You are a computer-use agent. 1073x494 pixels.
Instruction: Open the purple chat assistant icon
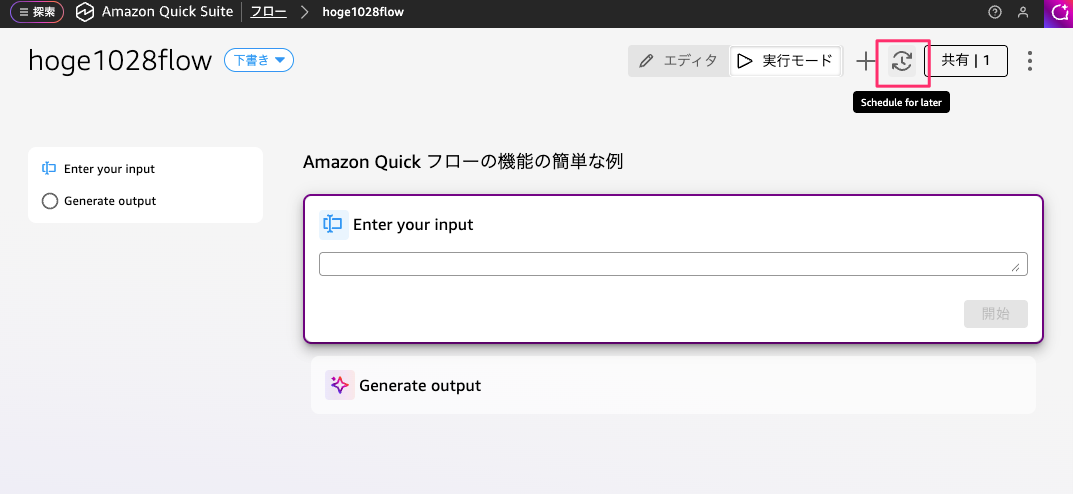[x=1058, y=12]
